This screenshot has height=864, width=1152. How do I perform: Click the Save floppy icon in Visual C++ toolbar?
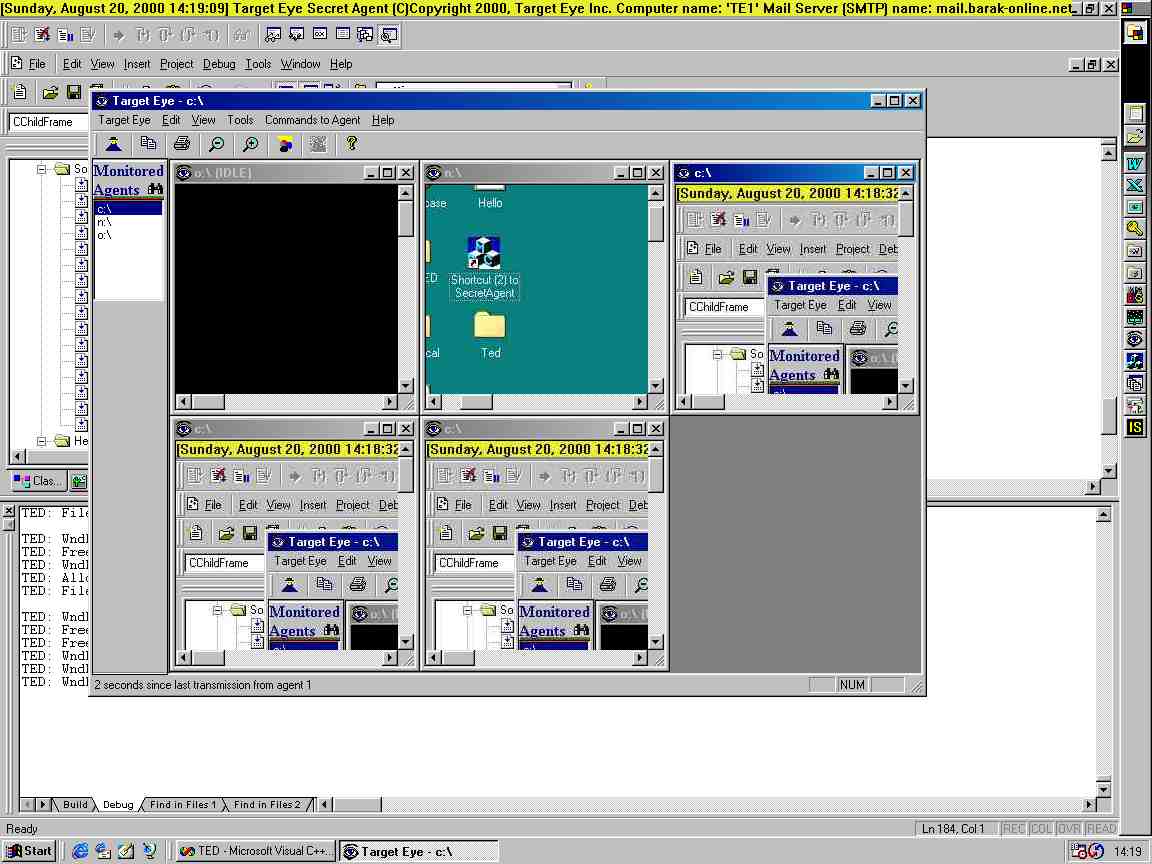pyautogui.click(x=73, y=92)
